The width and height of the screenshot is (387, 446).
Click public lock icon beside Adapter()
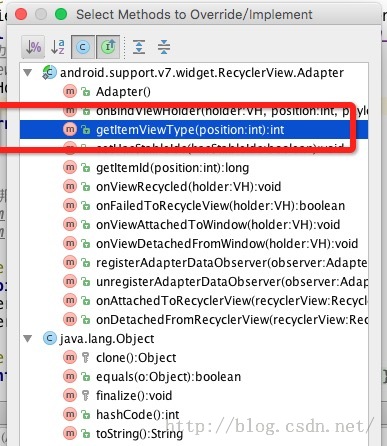(x=86, y=92)
